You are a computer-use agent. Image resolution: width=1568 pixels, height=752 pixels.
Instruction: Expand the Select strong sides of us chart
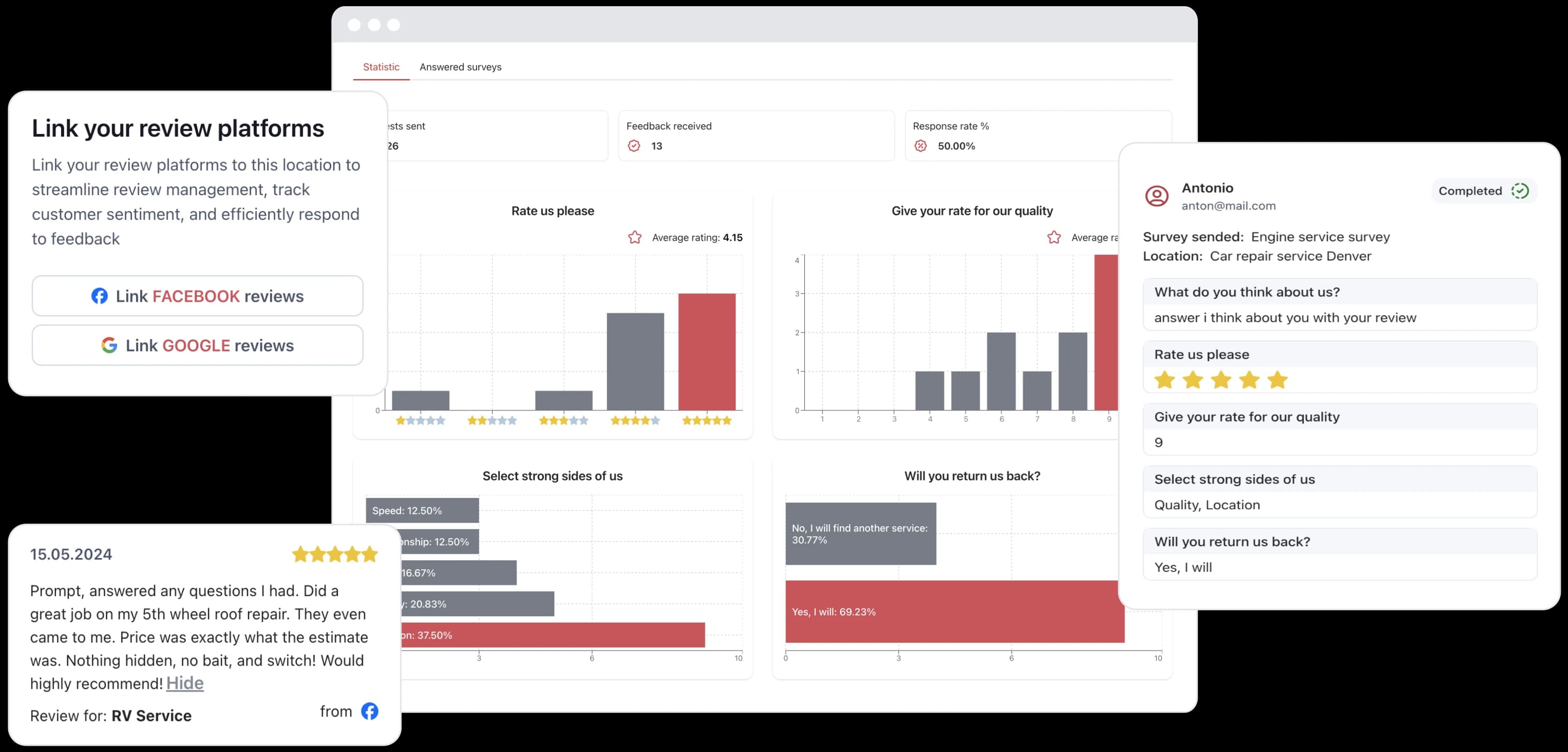point(552,476)
